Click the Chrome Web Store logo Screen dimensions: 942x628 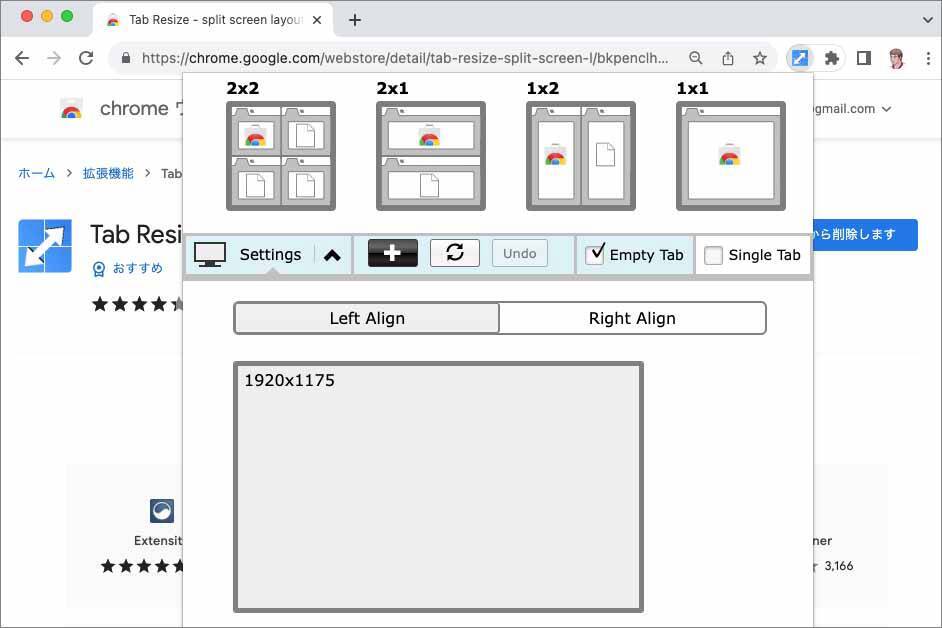click(71, 109)
